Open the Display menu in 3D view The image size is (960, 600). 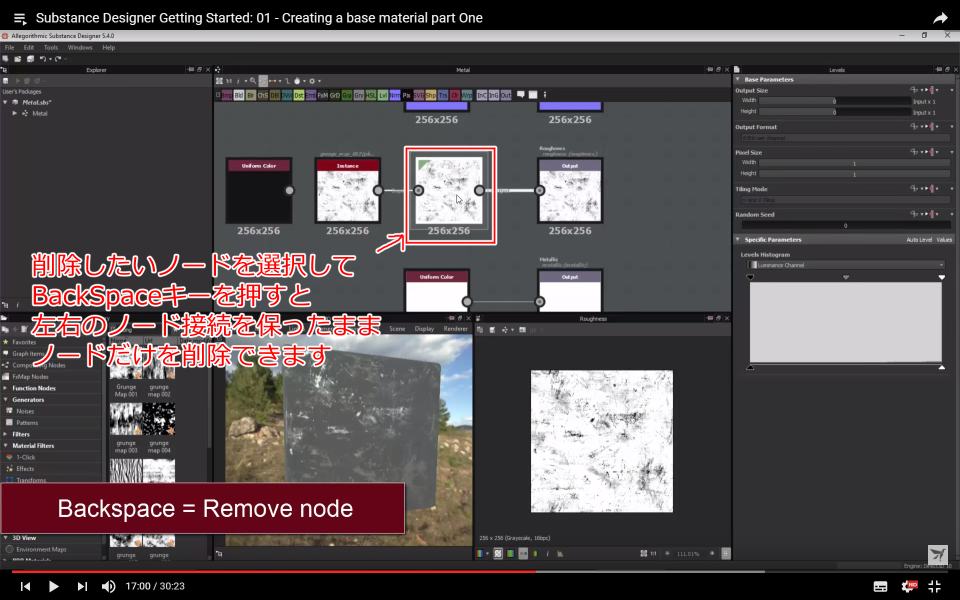[x=424, y=329]
